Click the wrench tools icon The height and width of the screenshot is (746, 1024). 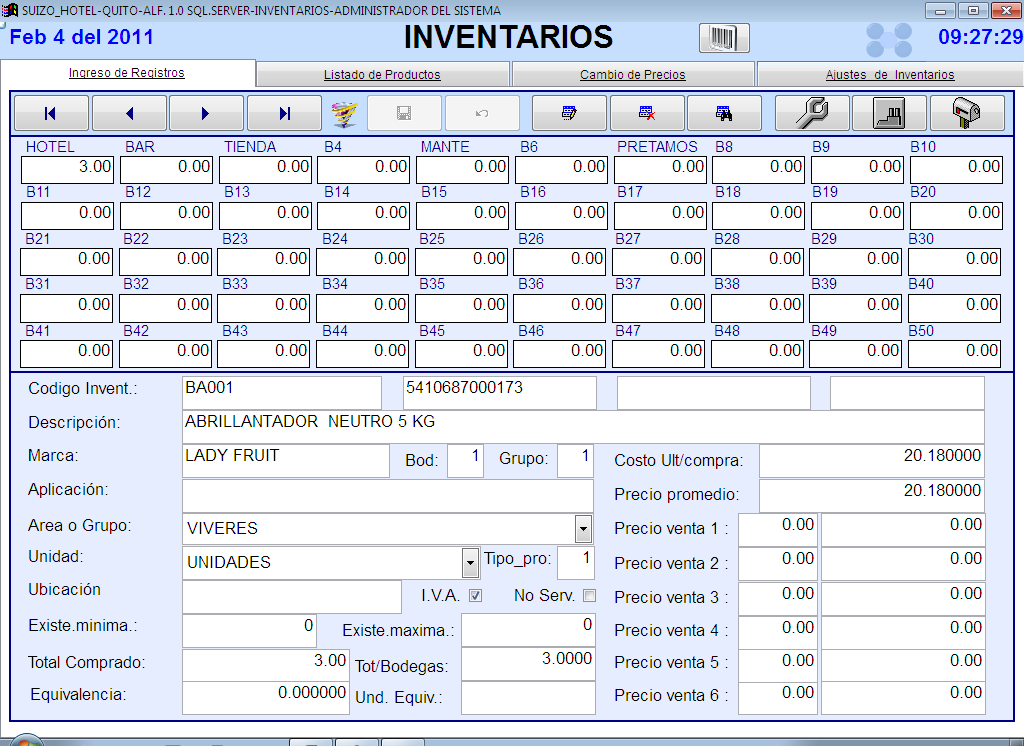[x=812, y=113]
